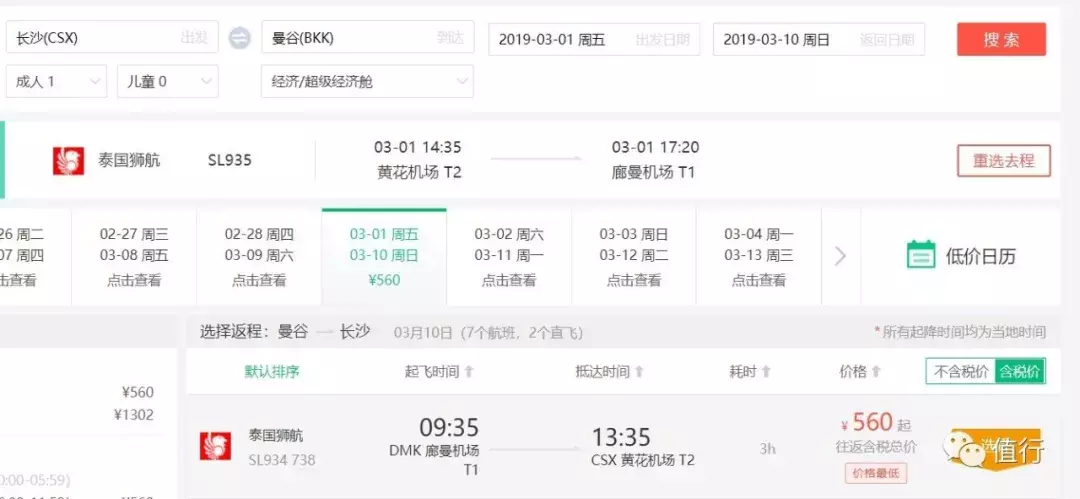Click the 09:35 departure time
This screenshot has height=499, width=1080.
pyautogui.click(x=449, y=427)
